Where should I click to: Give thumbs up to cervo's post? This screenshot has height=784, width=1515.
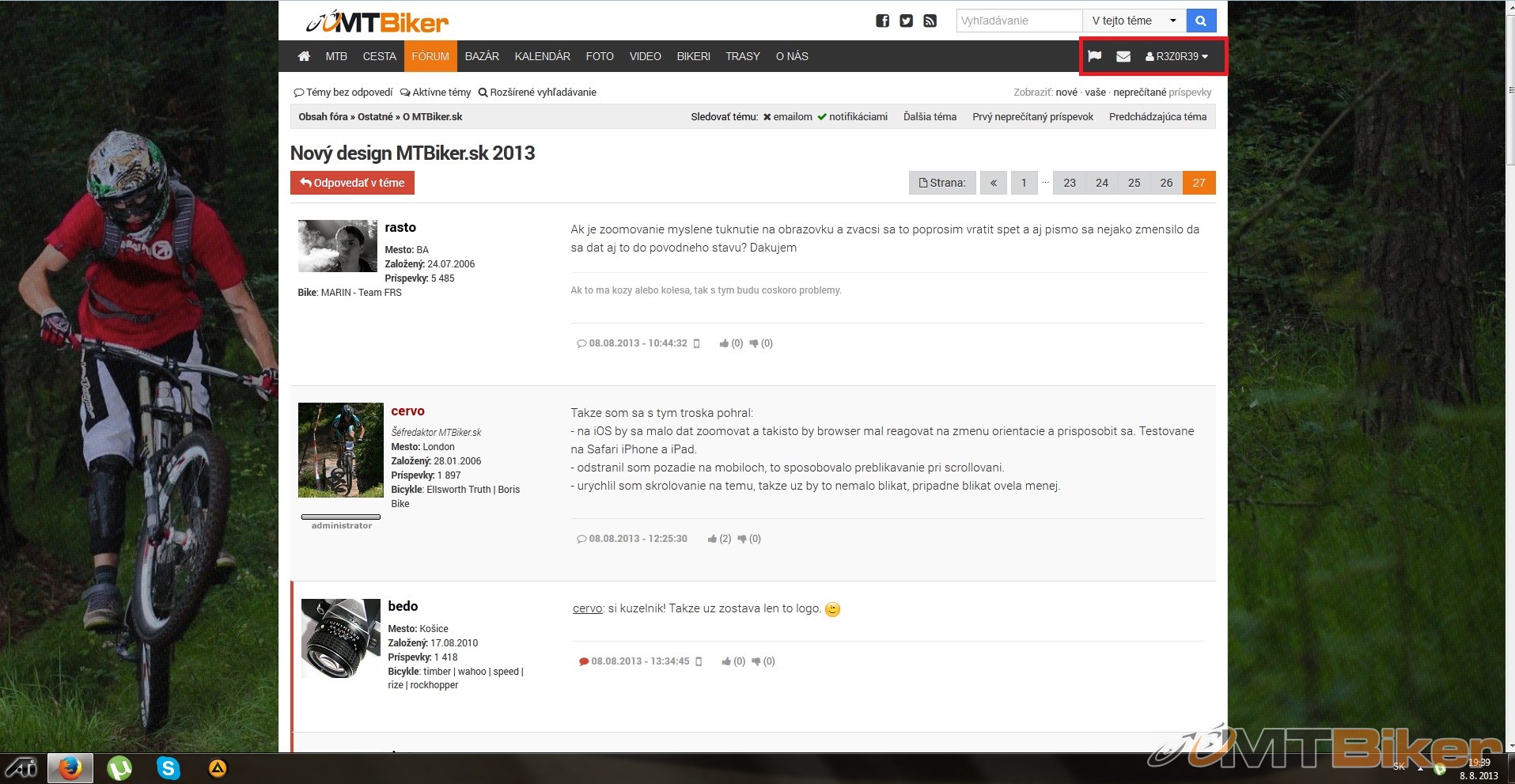point(713,539)
